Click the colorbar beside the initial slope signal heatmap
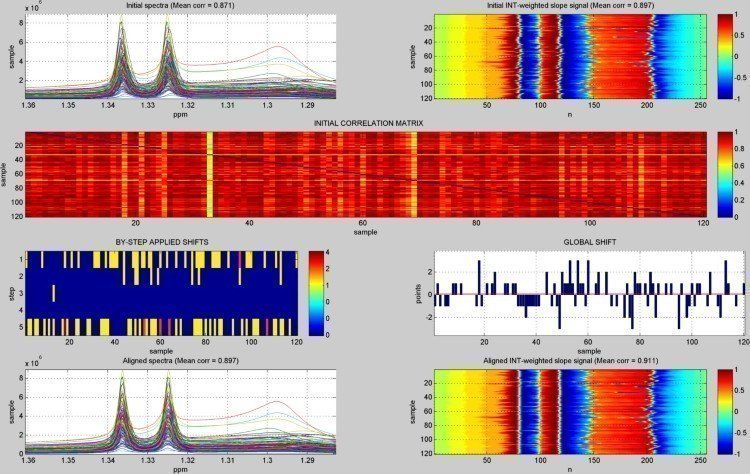 [x=724, y=60]
